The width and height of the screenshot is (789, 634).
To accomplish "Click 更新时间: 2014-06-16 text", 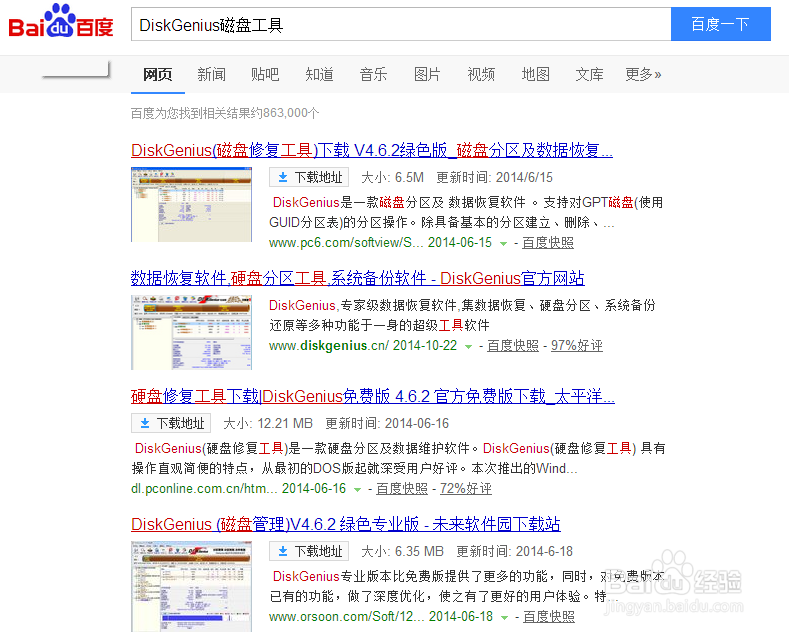I will click(x=387, y=424).
